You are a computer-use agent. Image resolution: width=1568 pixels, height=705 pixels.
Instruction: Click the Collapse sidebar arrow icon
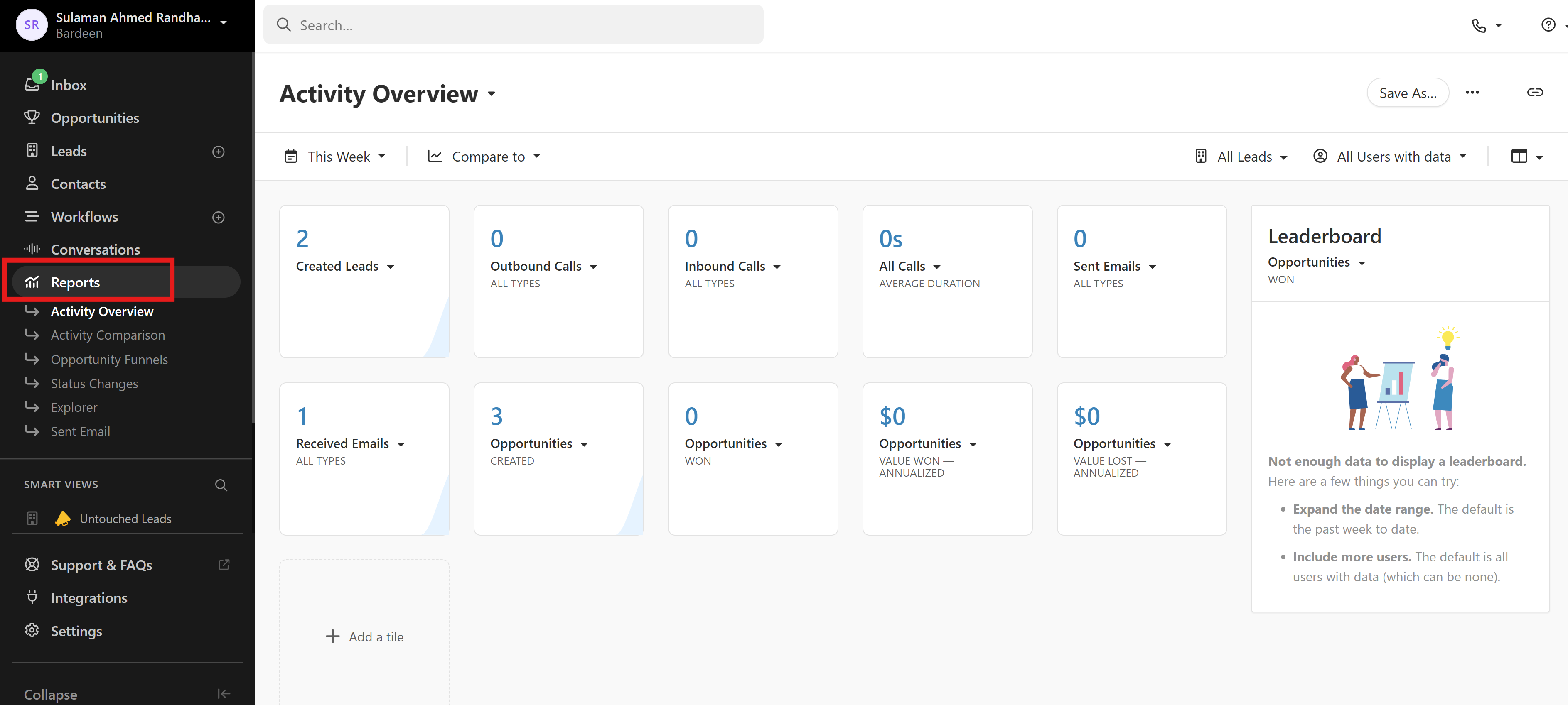[x=224, y=693]
